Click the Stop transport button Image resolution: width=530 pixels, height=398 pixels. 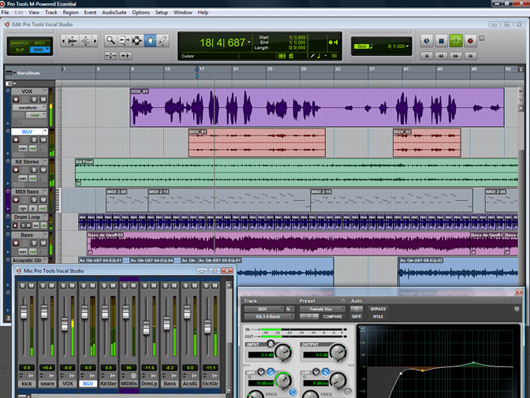(441, 41)
